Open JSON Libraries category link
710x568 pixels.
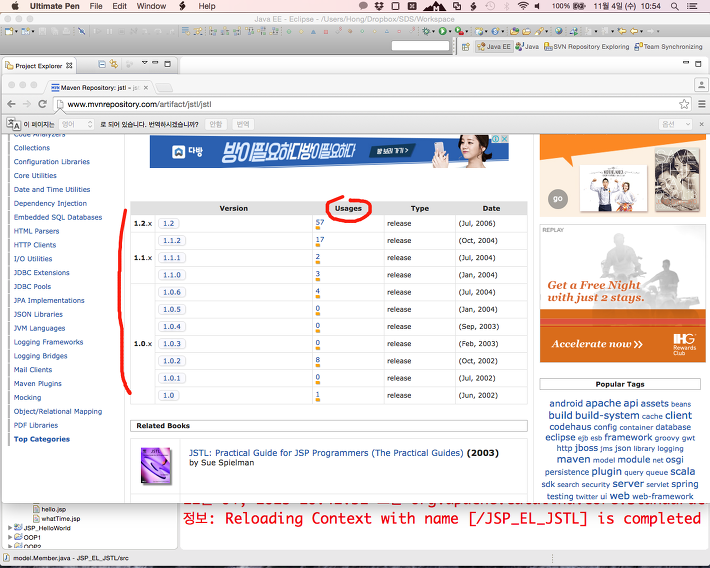38,314
